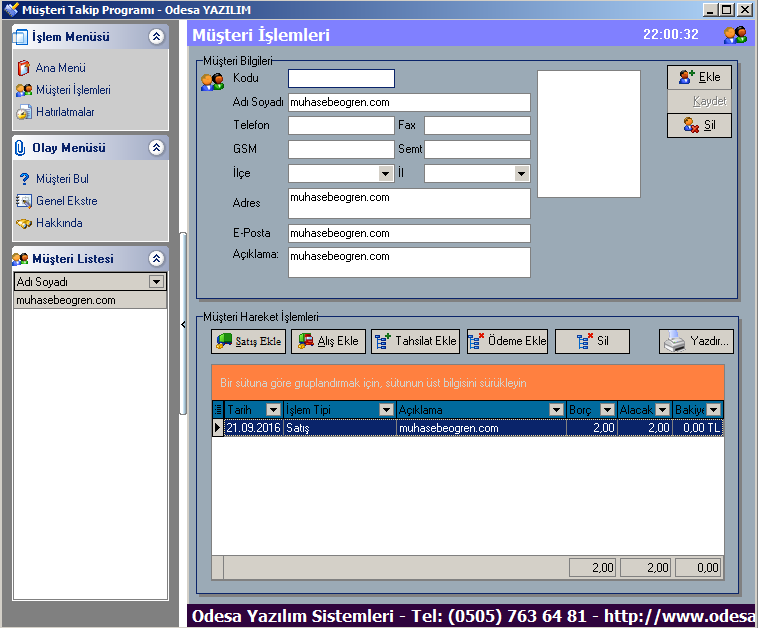Screen dimensions: 758x628
Task: Click the İşlem Menüsü panel header icon
Action: tap(20, 37)
